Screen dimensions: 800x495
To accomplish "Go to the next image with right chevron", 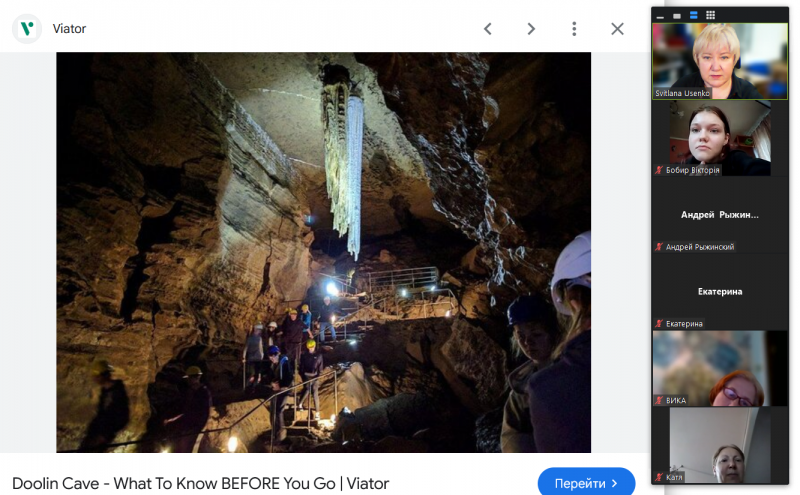I will point(531,29).
